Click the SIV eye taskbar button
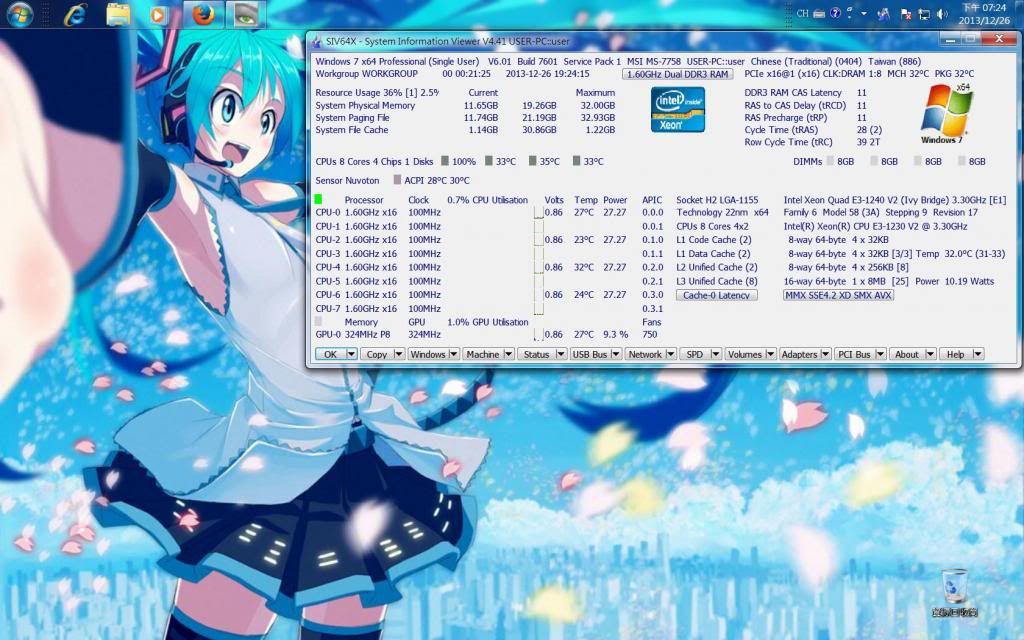The image size is (1024, 640). tap(246, 14)
